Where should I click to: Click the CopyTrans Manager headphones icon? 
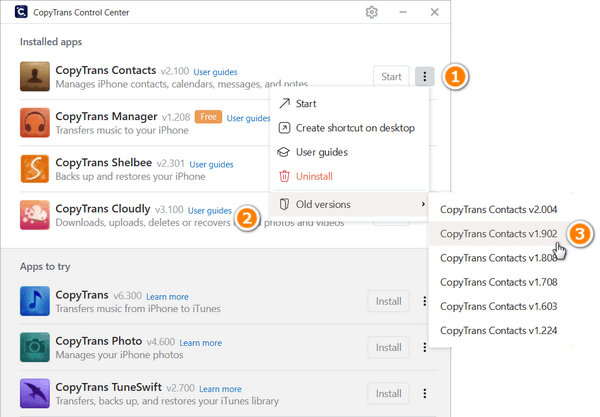pos(35,123)
